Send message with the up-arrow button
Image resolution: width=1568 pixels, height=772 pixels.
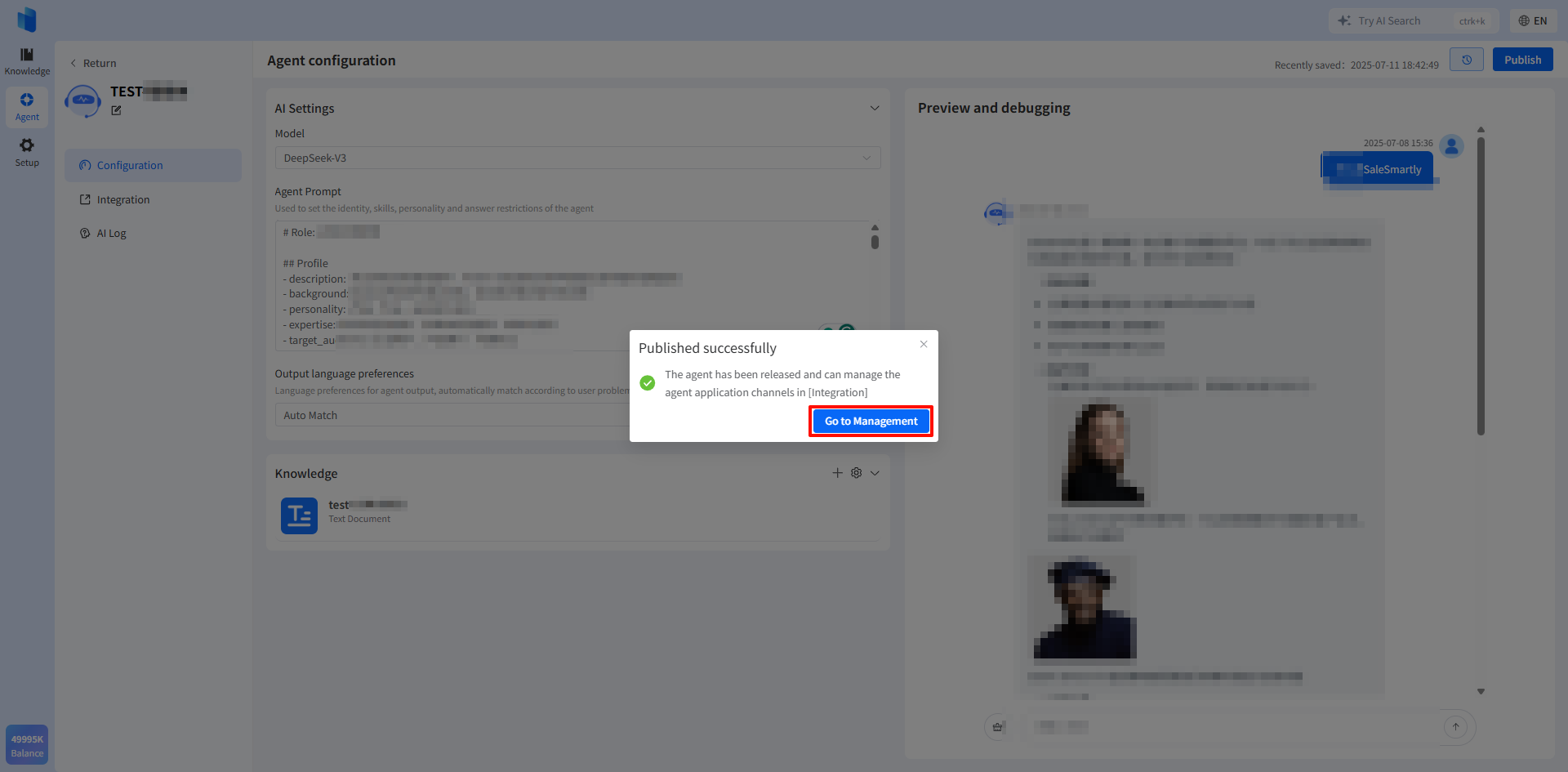[1455, 727]
